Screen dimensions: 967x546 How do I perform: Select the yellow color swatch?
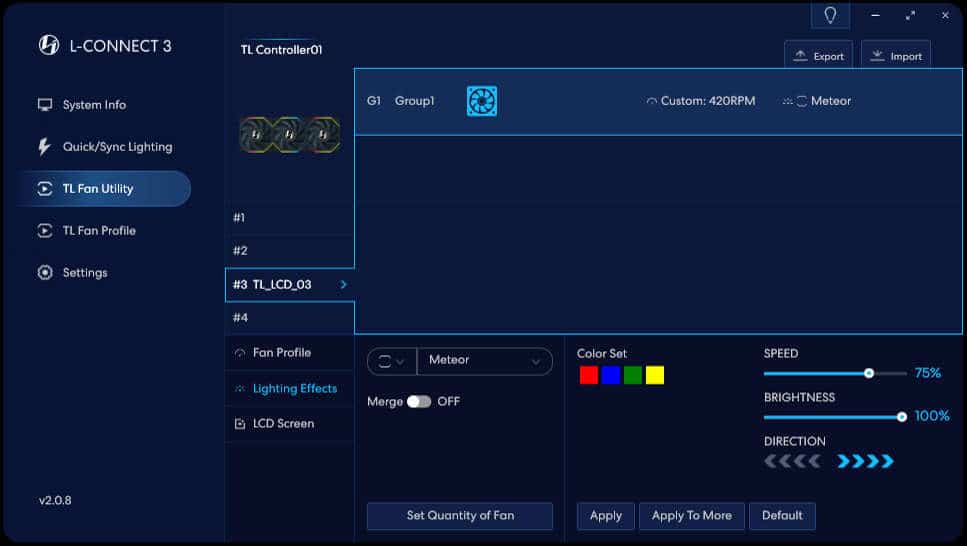655,375
